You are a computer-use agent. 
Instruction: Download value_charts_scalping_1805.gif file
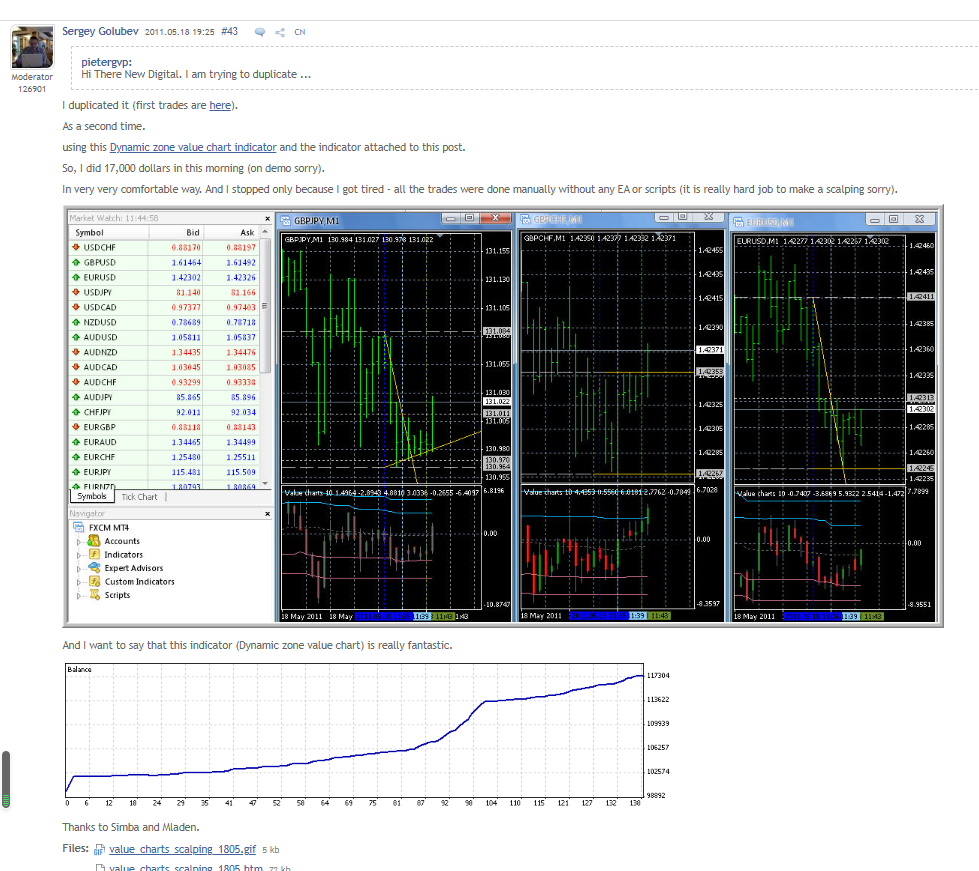coord(182,850)
